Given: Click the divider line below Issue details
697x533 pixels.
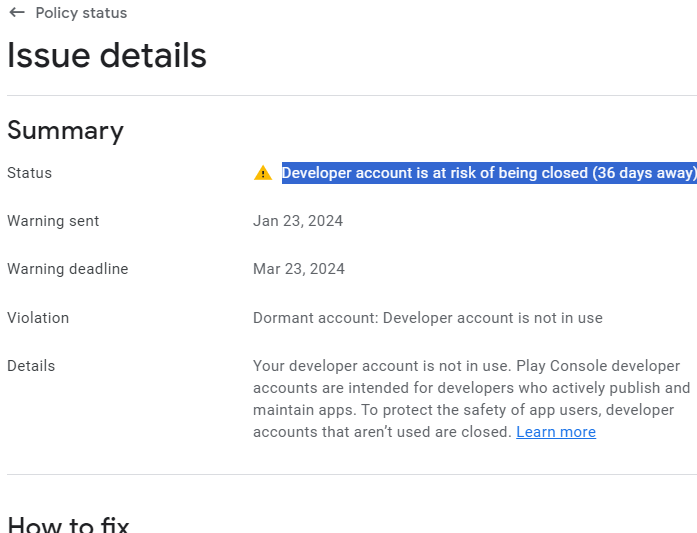Looking at the screenshot, I should click(352, 95).
